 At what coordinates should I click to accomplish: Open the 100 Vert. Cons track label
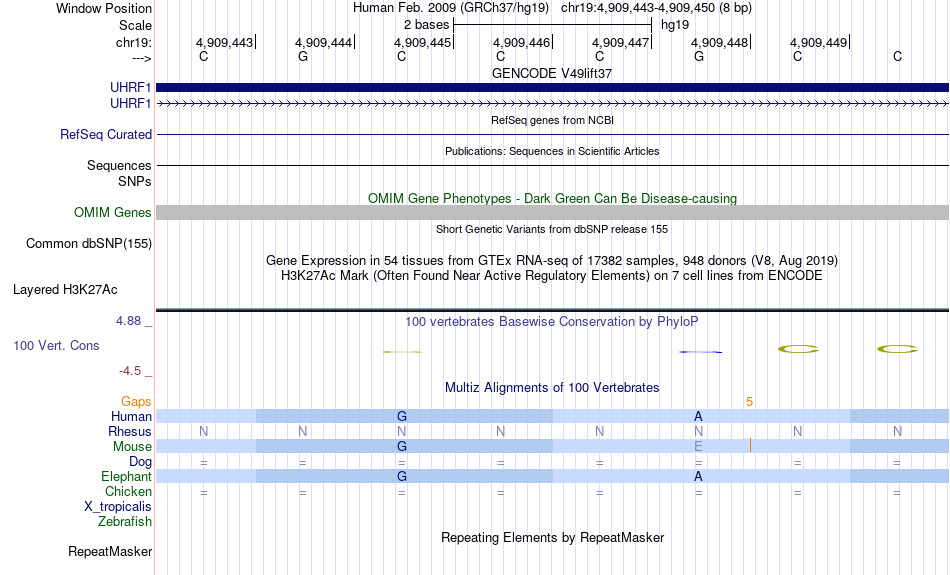(56, 345)
